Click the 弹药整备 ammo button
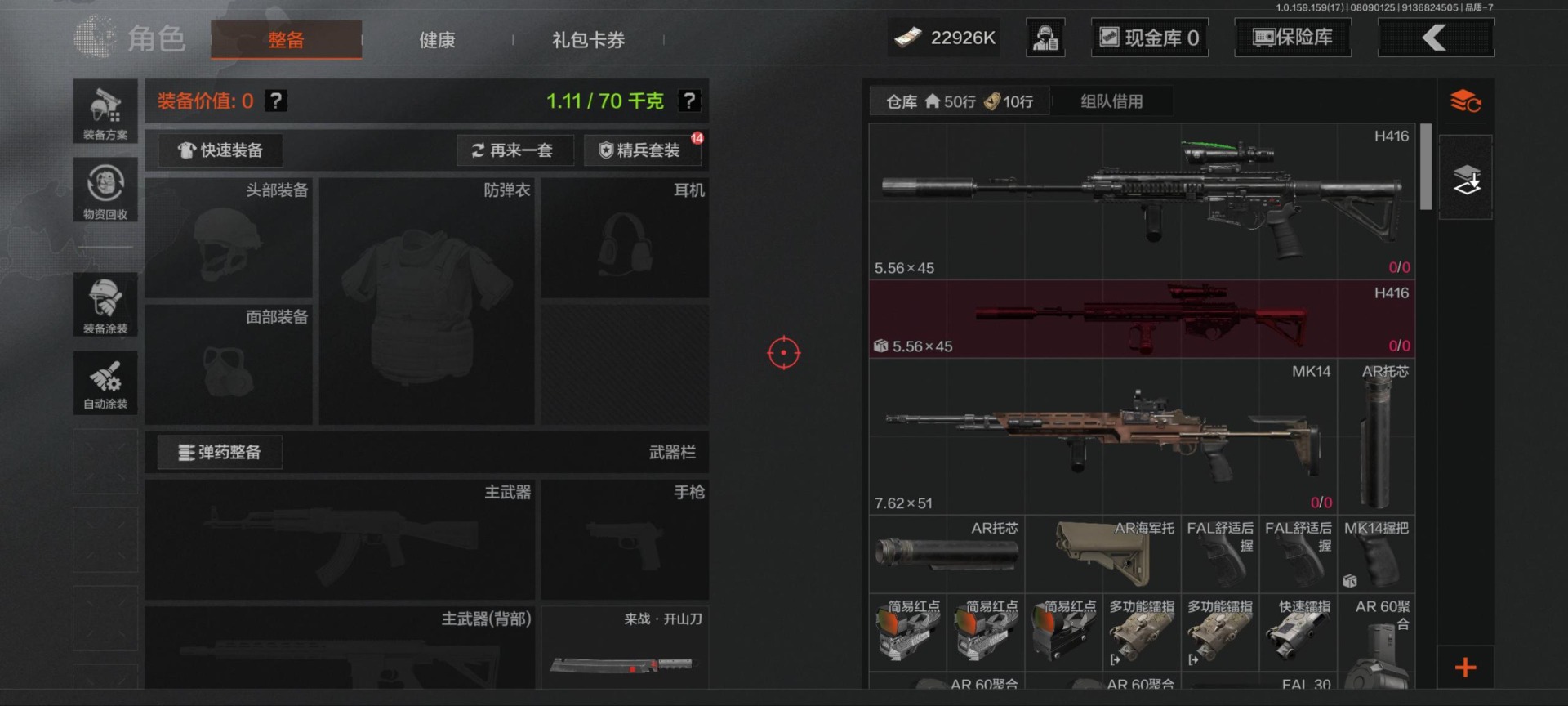The height and width of the screenshot is (706, 1568). 220,452
